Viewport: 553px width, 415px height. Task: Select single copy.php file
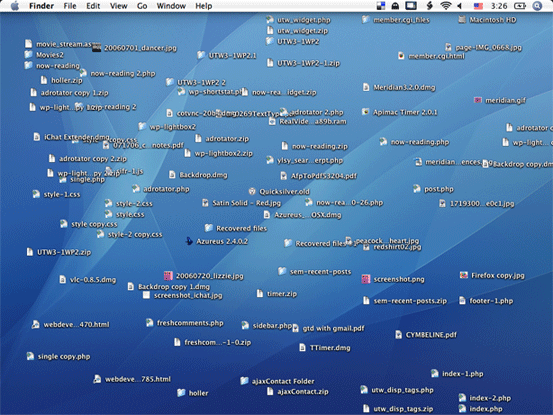pos(59,356)
